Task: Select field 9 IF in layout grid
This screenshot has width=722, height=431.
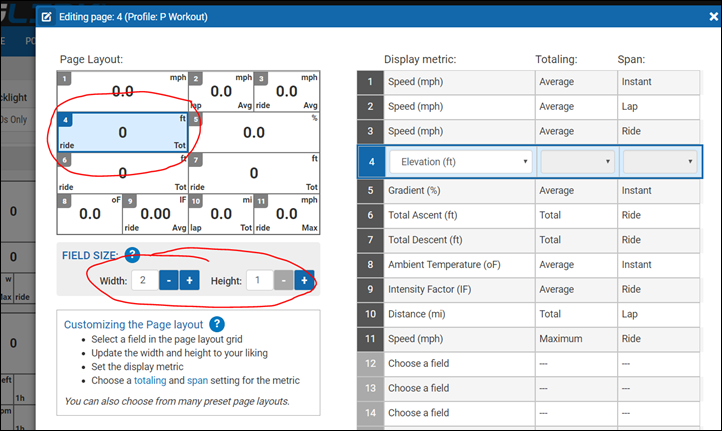Action: tap(155, 213)
